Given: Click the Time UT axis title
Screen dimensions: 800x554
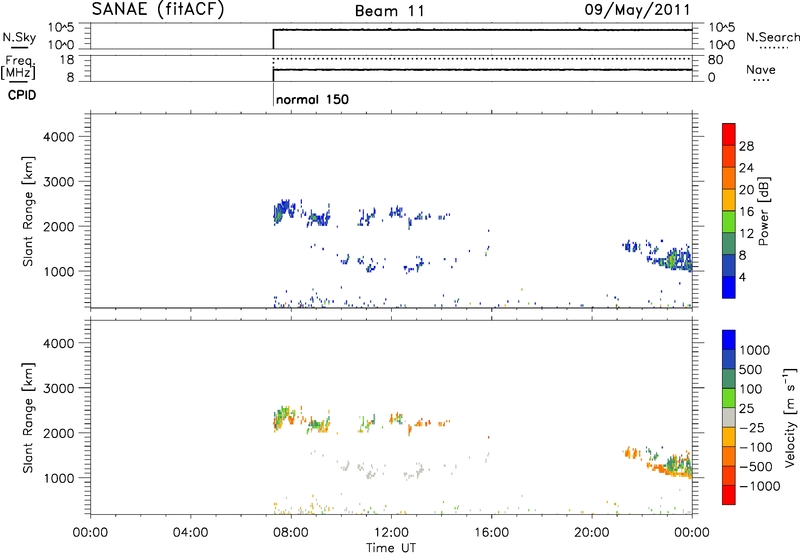Looking at the screenshot, I should tap(391, 548).
